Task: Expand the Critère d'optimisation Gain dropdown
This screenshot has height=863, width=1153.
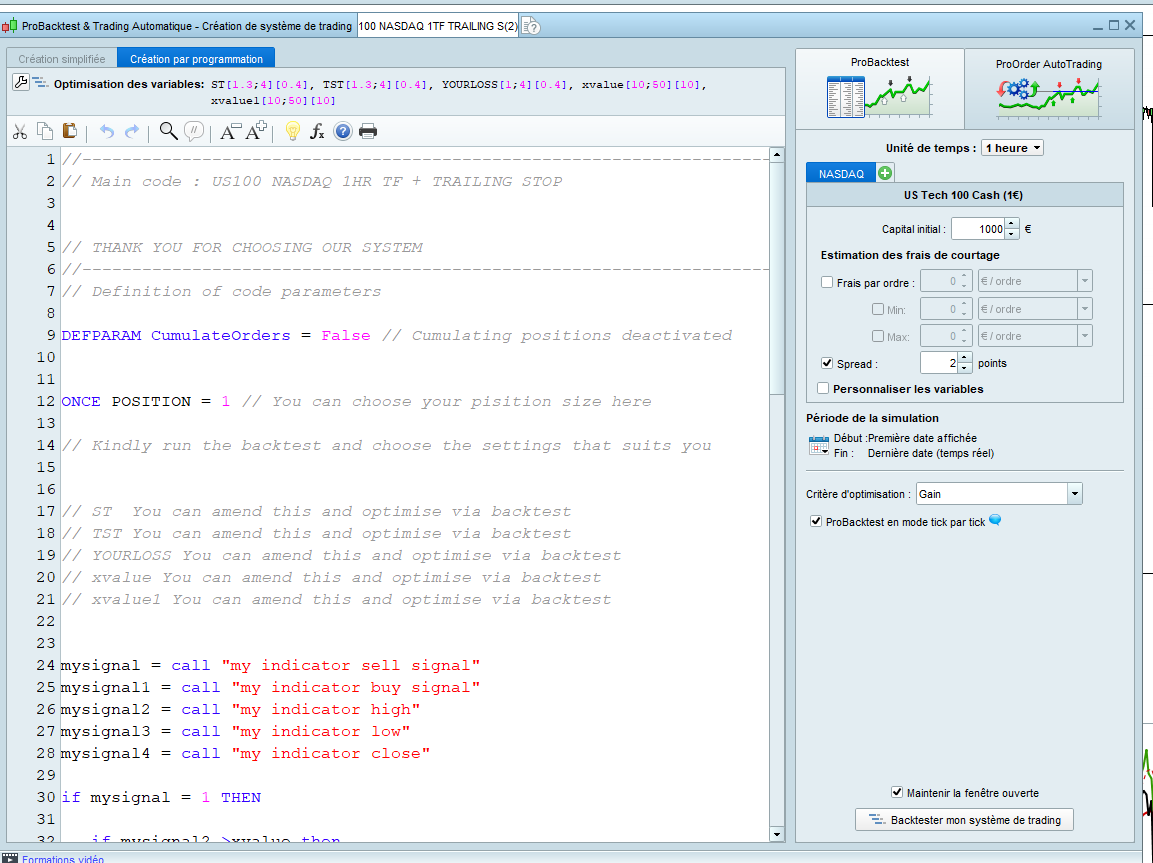Action: click(1074, 493)
